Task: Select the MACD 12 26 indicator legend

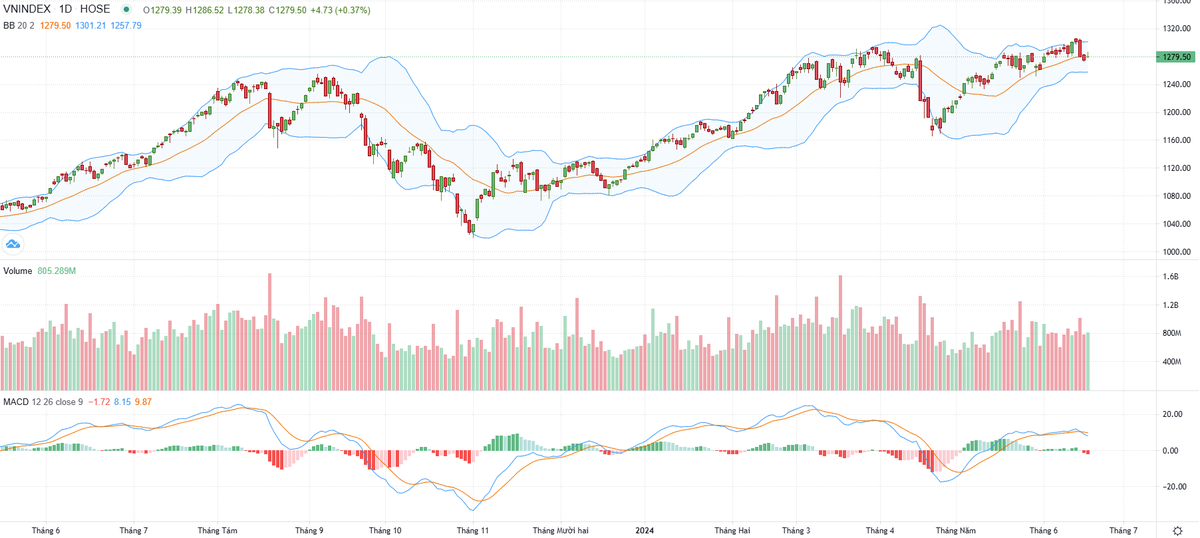Action: [30, 402]
